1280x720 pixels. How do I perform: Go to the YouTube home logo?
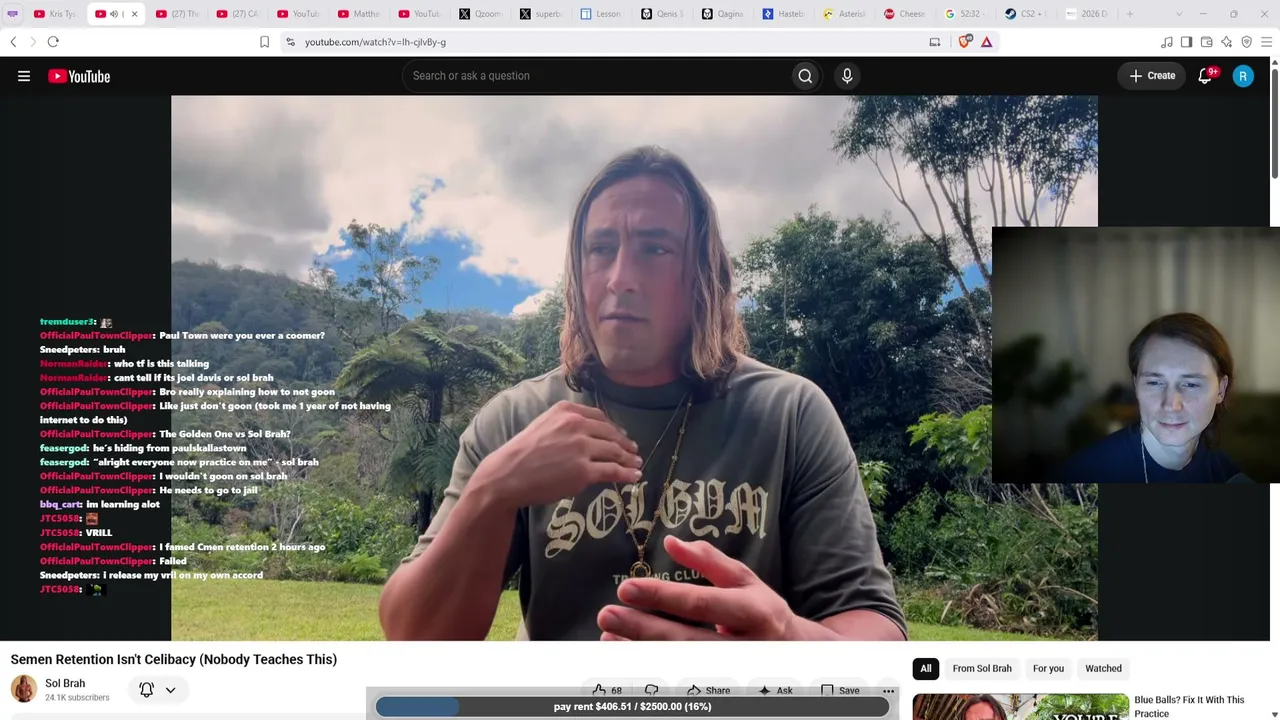pos(79,76)
